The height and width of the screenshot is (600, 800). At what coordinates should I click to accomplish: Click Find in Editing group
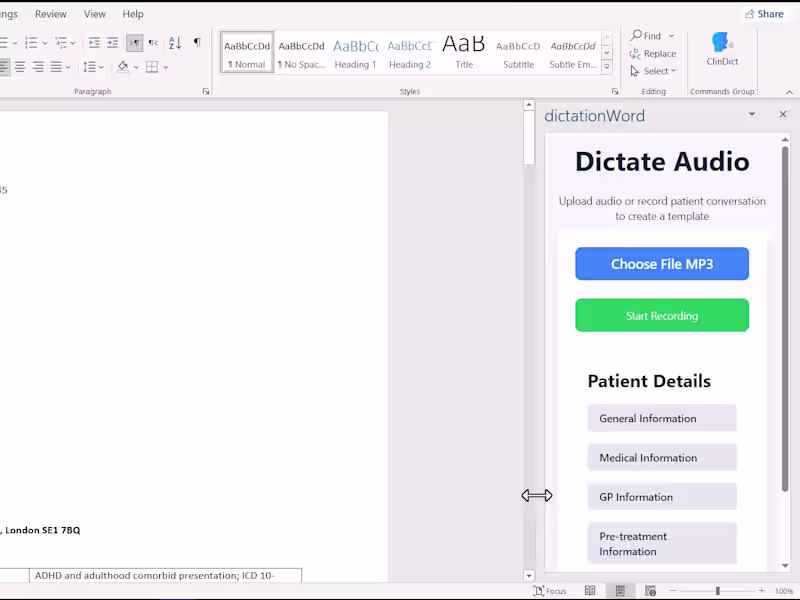coord(645,36)
